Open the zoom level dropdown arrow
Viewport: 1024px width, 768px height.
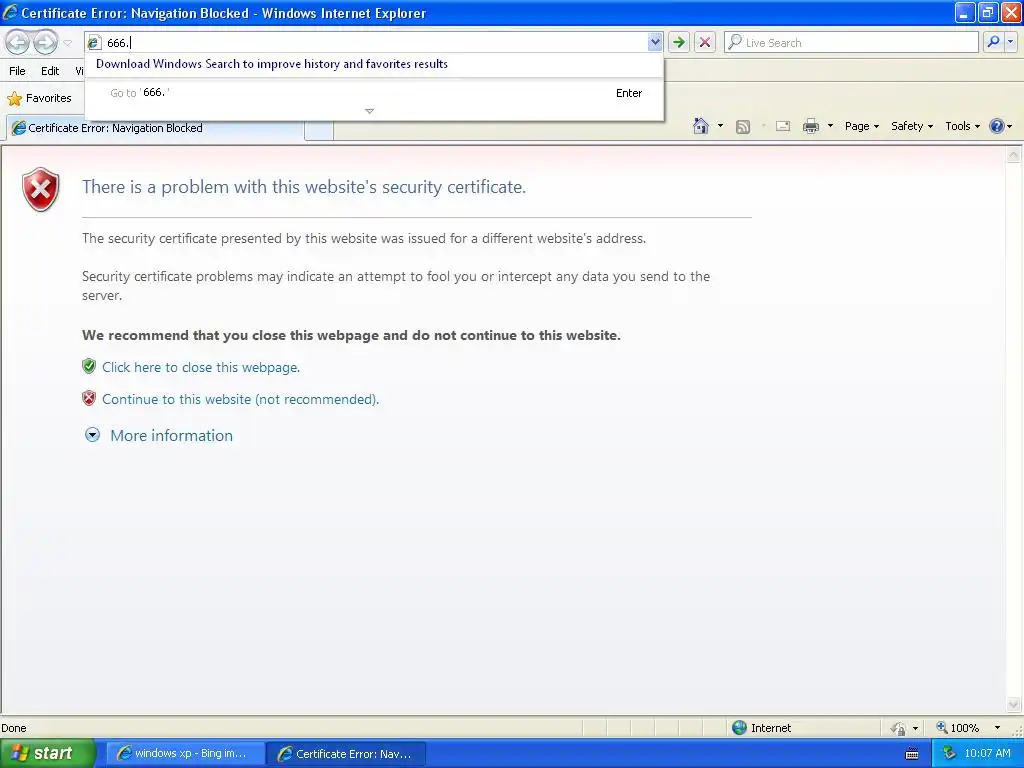click(997, 728)
